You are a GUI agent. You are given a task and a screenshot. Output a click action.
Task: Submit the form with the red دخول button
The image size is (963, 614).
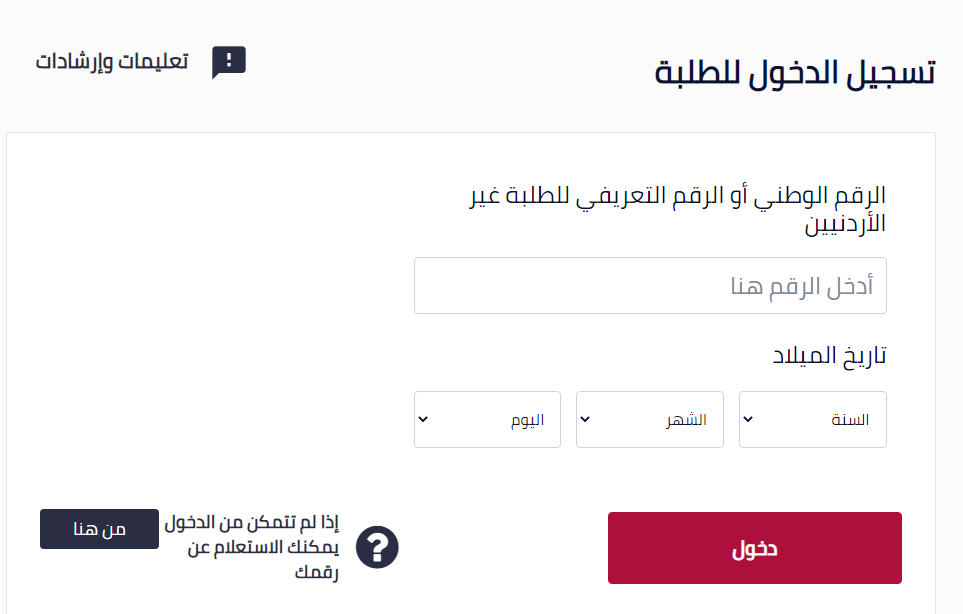click(x=755, y=548)
